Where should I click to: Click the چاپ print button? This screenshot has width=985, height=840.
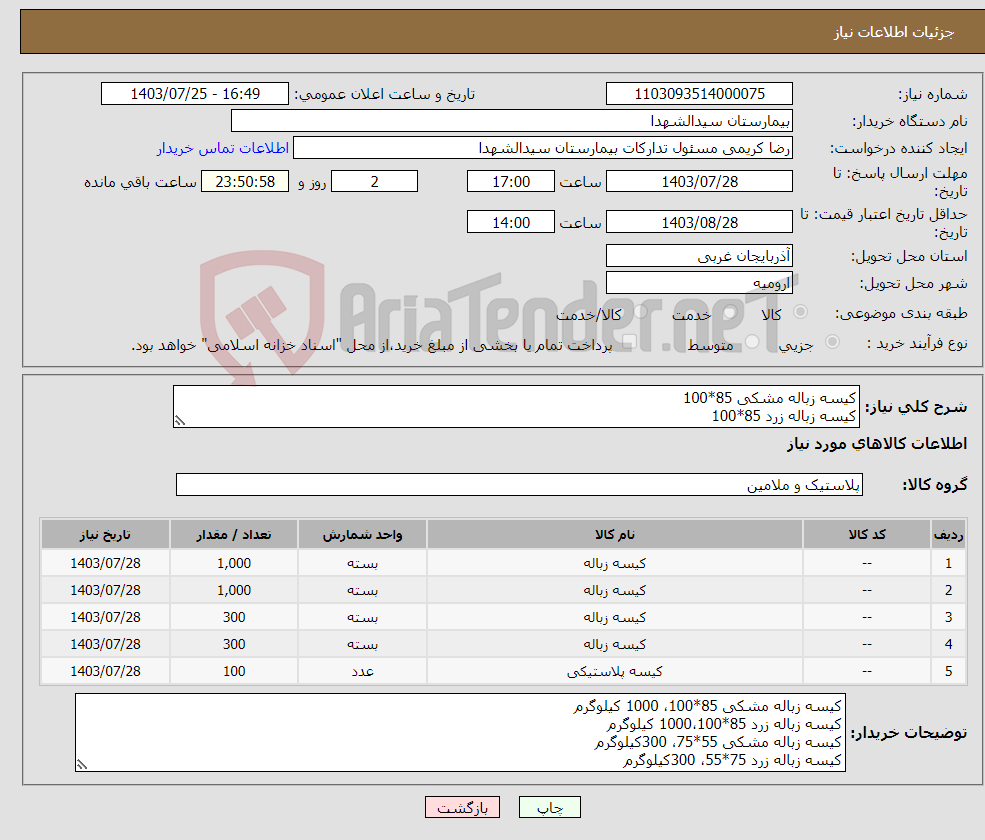(x=550, y=807)
